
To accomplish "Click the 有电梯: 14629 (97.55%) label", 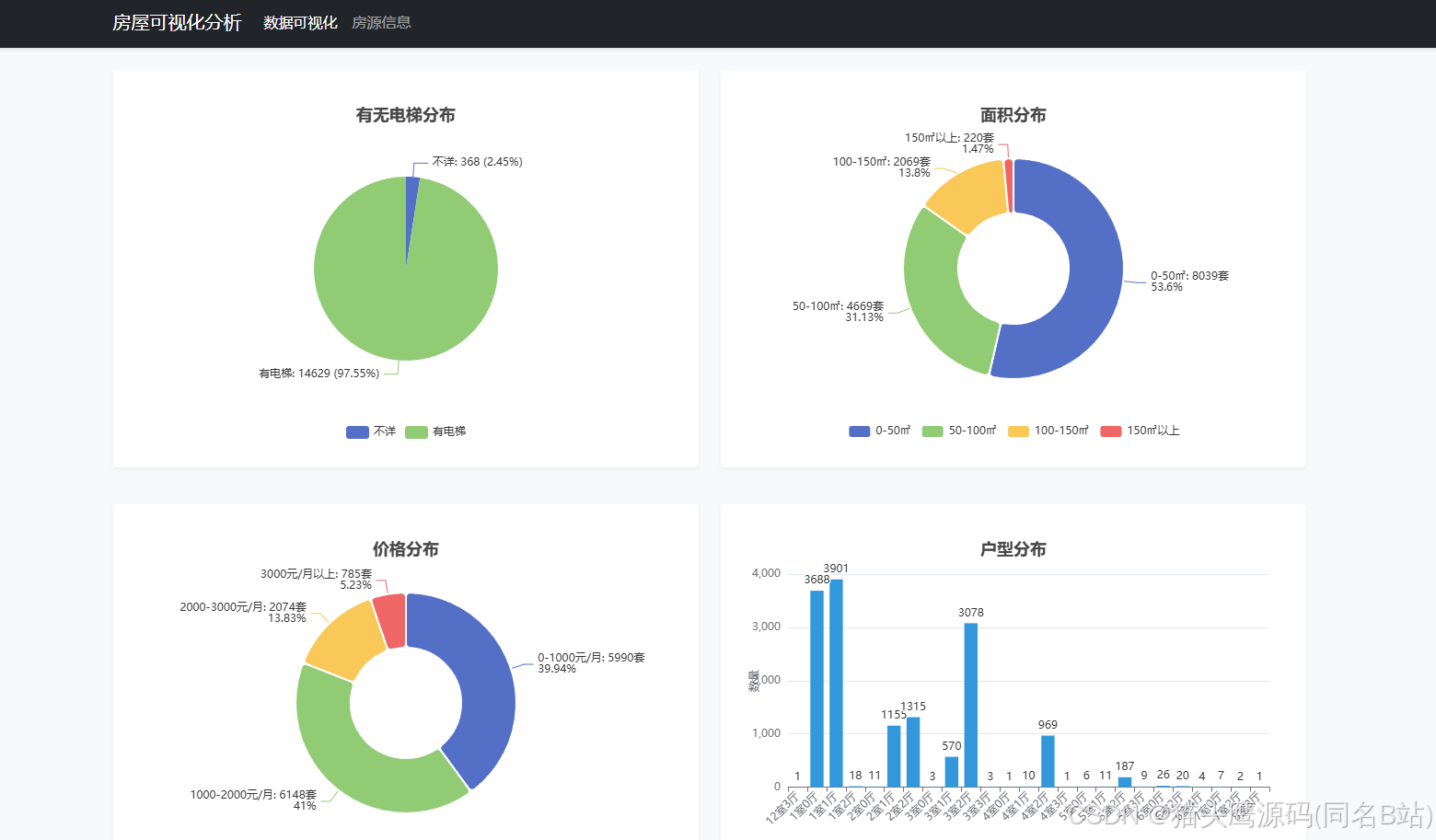I will coord(318,374).
